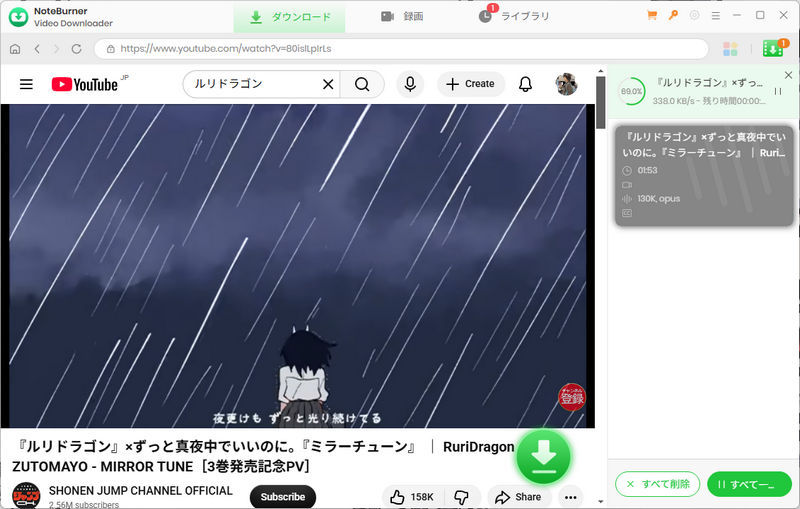800x509 pixels.
Task: Click the 130K, opus audio info
Action: point(658,199)
